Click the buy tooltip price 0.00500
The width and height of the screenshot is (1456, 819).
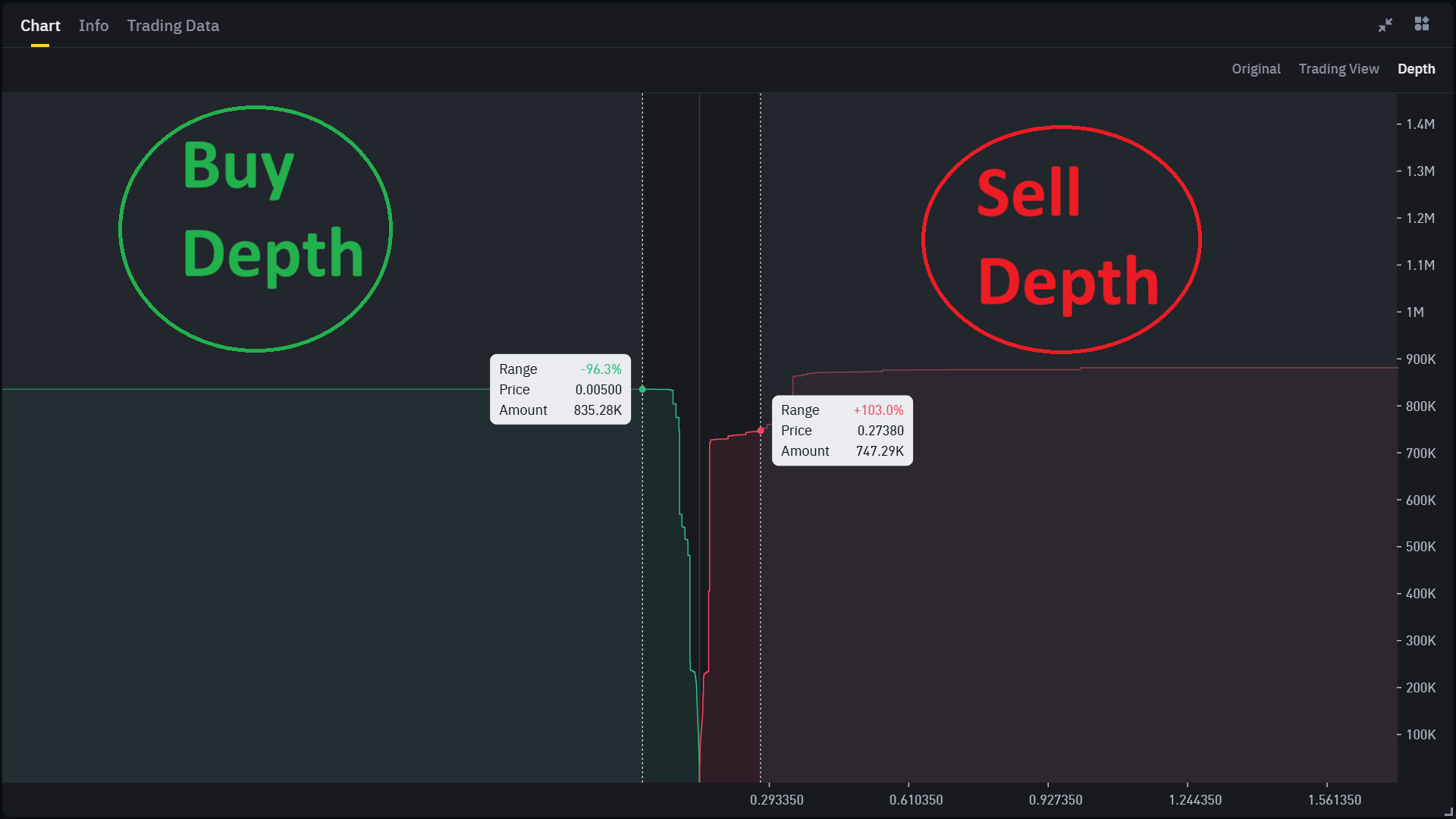click(x=598, y=390)
